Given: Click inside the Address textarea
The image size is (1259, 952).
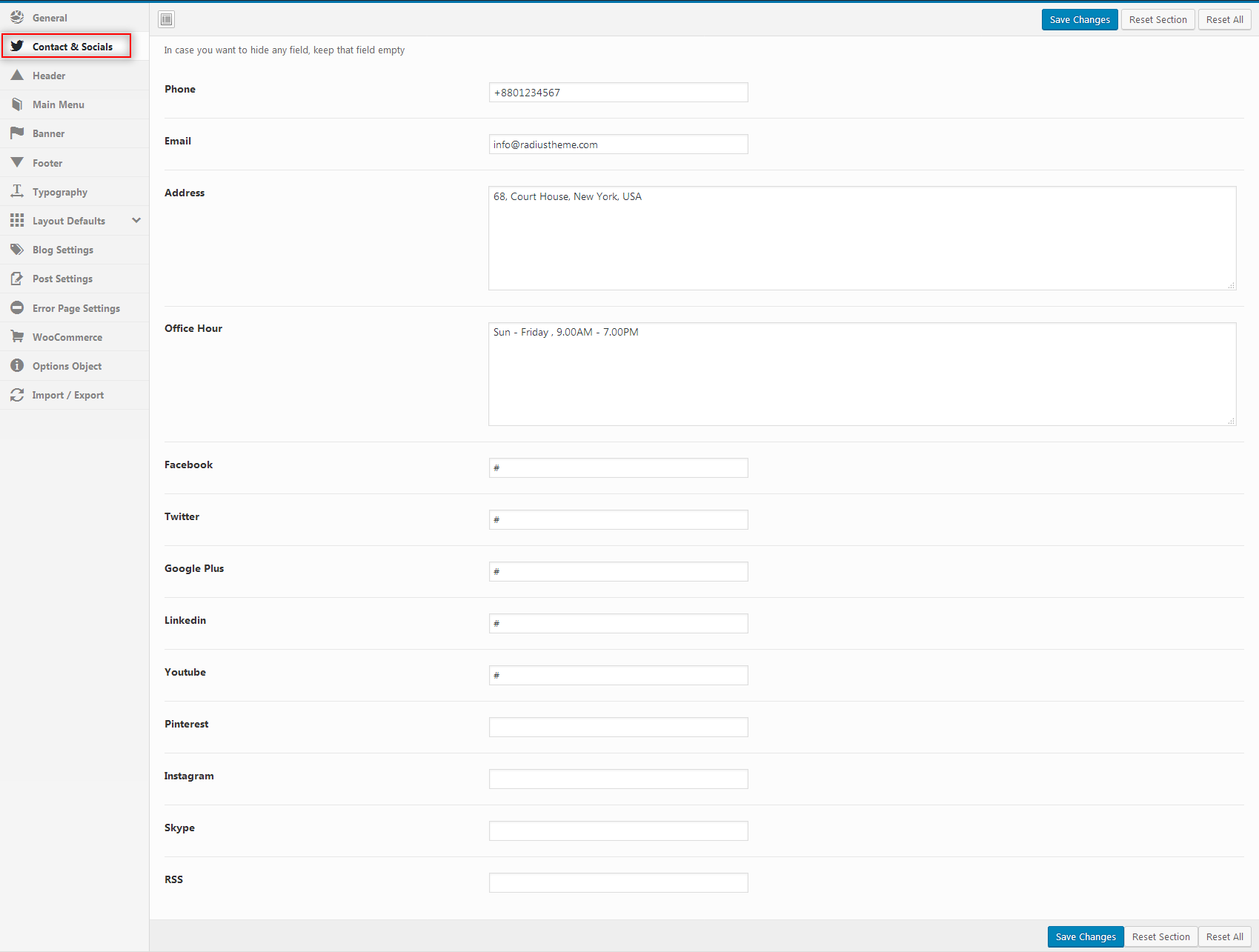Looking at the screenshot, I should tap(862, 238).
